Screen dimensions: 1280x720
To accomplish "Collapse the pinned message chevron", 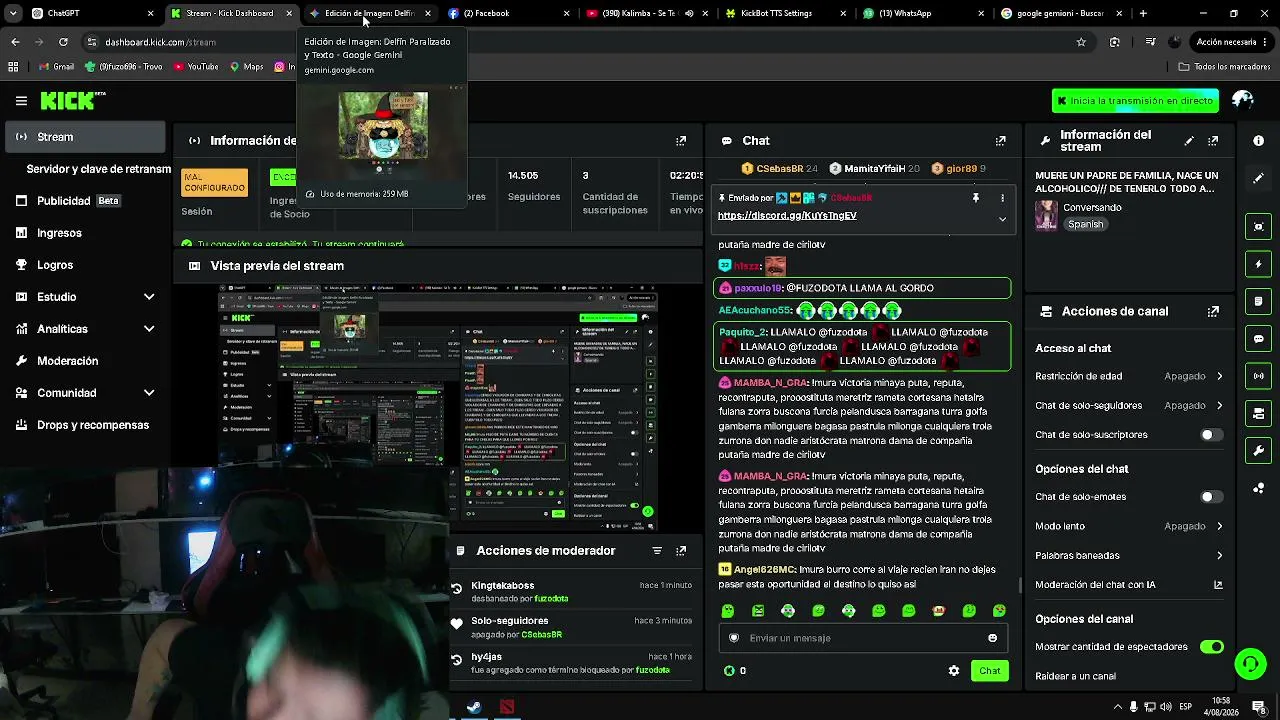I will [x=1002, y=219].
